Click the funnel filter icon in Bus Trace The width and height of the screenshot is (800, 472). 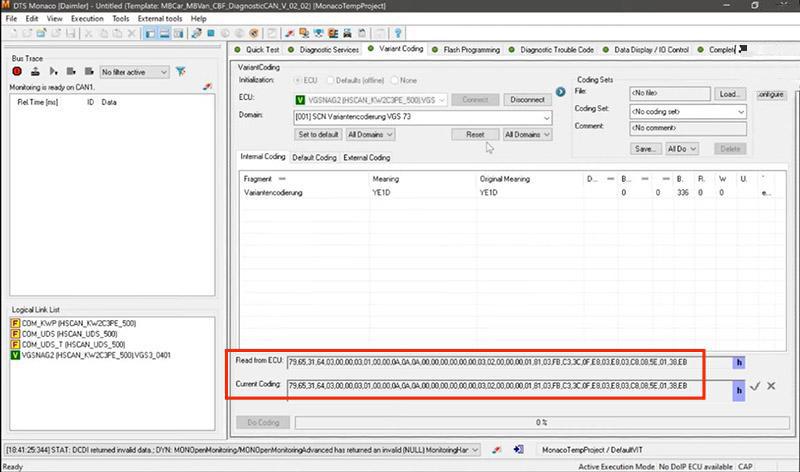pos(181,71)
